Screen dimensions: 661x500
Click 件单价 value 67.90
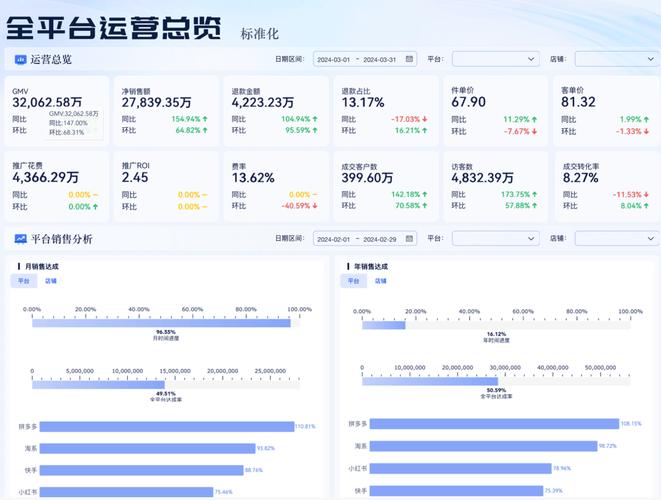point(468,102)
